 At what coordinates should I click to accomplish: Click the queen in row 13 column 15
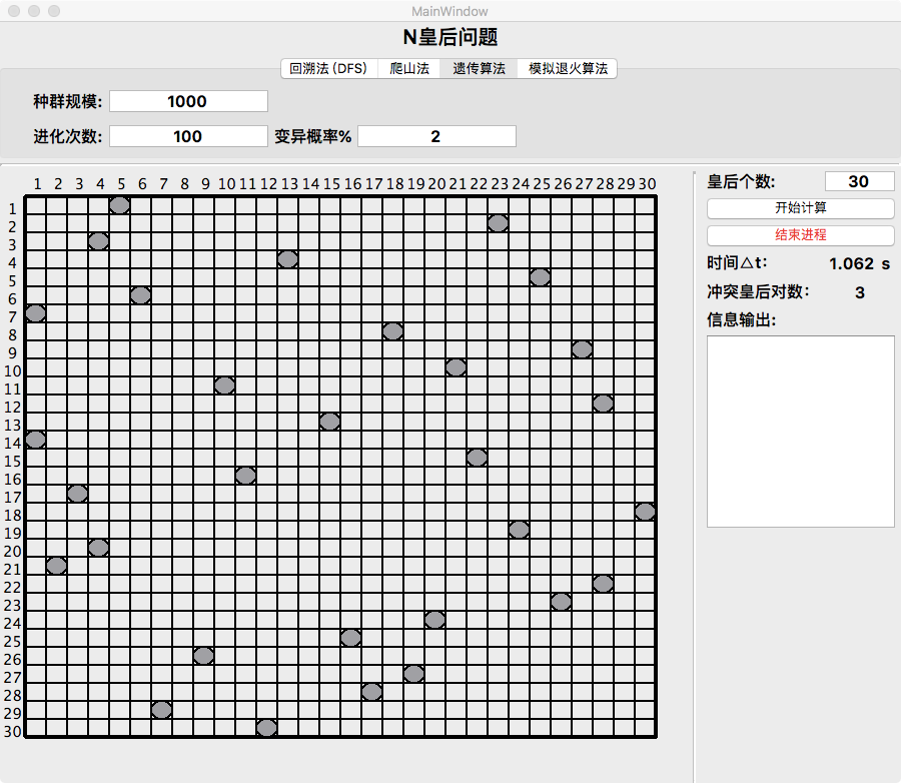click(330, 422)
